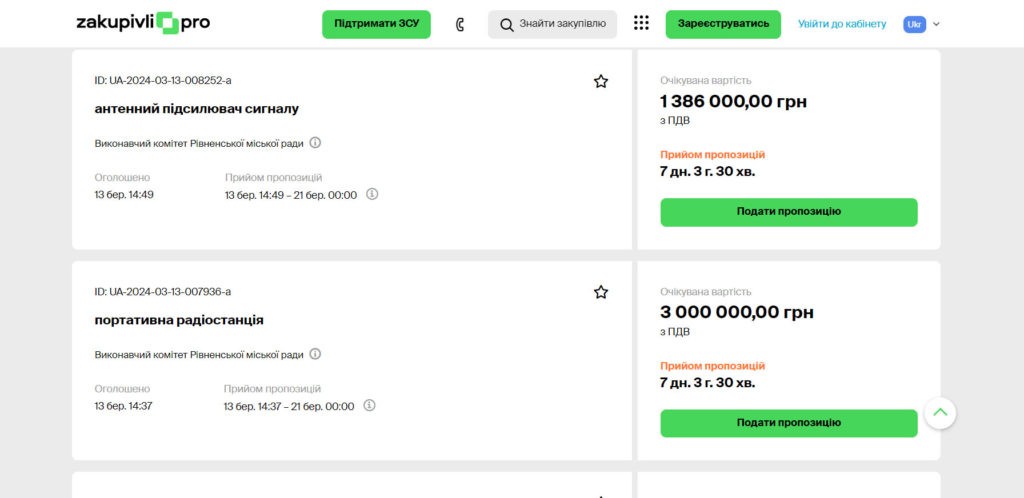Star the антенний підсилювач сигналу tender
Image resolution: width=1024 pixels, height=498 pixels.
601,81
